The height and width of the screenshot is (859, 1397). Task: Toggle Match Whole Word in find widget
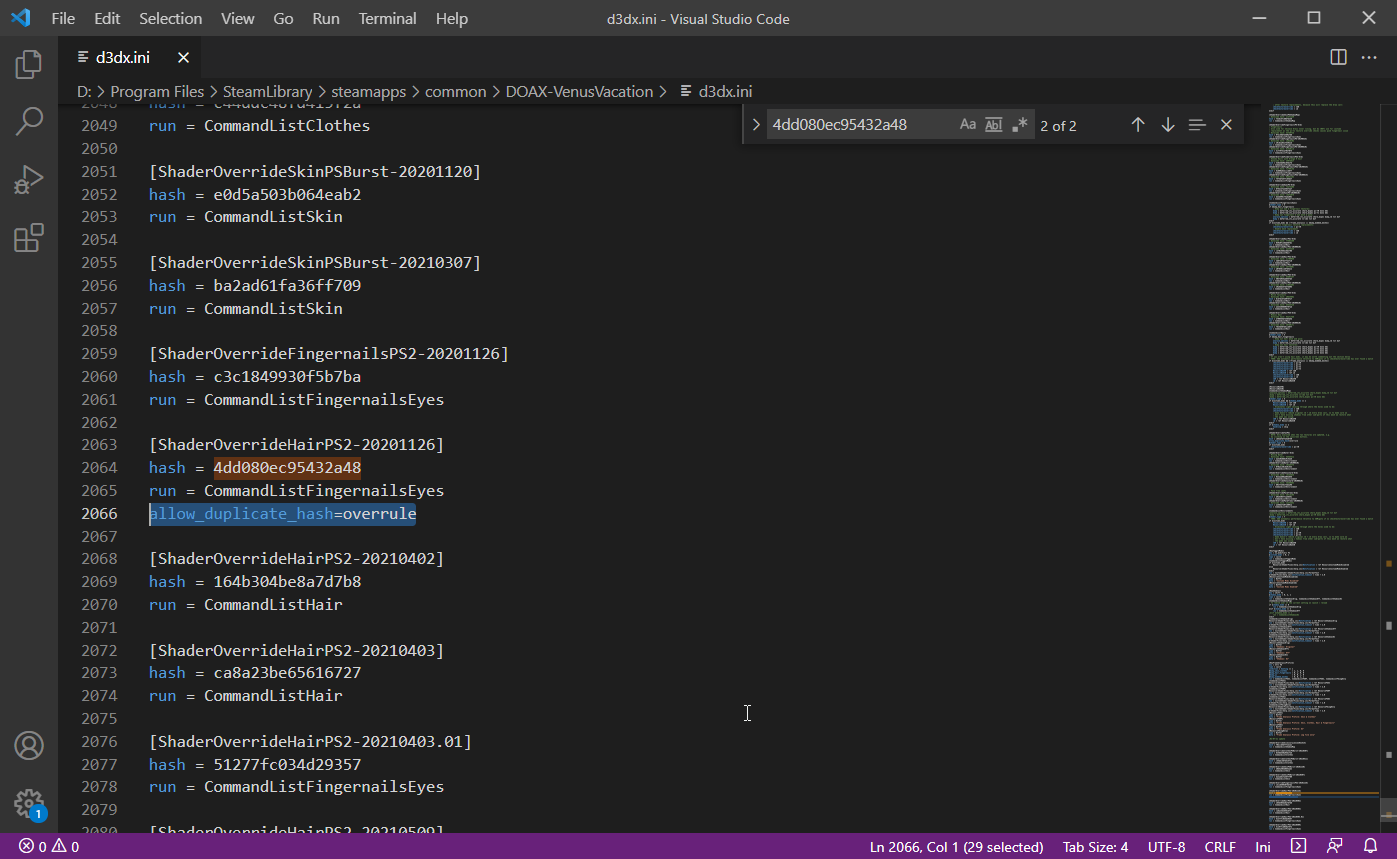pos(993,125)
